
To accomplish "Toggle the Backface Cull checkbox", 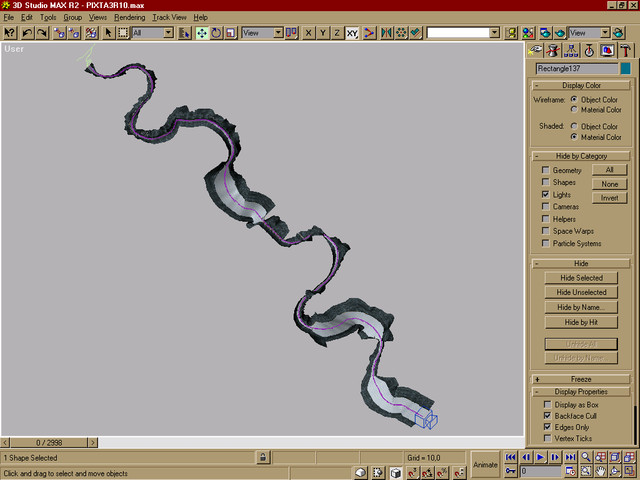I will click(x=547, y=416).
